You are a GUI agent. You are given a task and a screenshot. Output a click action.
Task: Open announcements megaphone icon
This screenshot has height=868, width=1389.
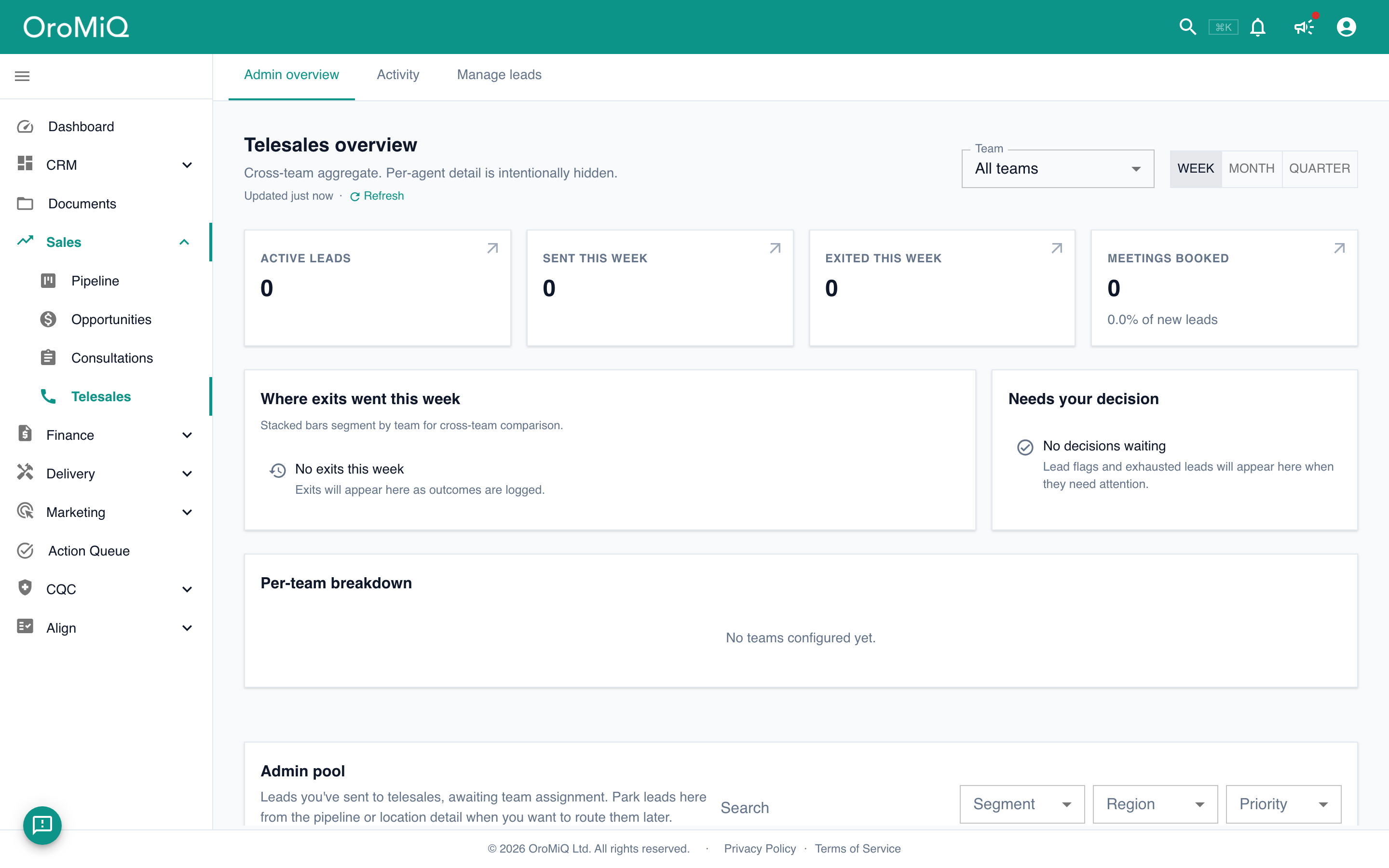point(1304,27)
